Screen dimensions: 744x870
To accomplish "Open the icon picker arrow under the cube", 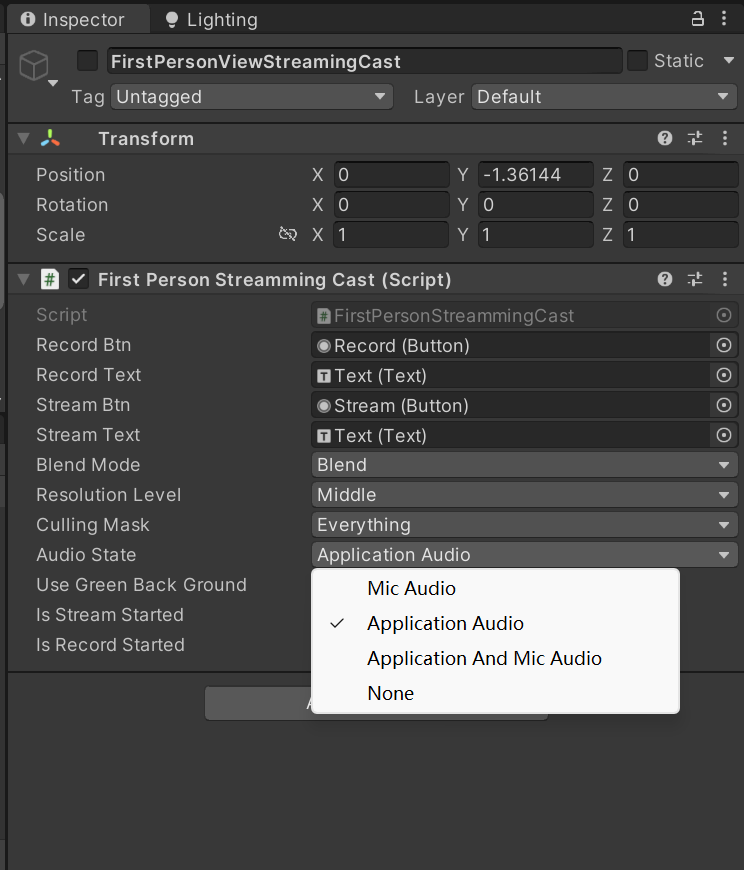I will [53, 83].
